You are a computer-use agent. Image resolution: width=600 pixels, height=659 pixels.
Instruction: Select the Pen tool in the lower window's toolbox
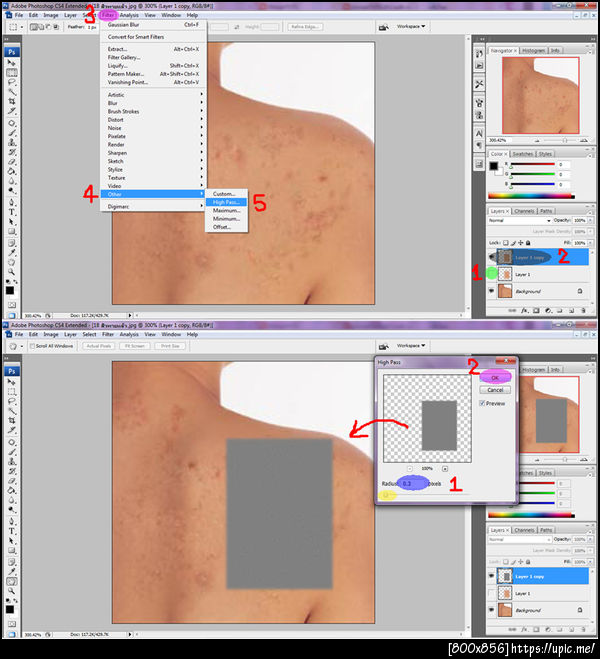tap(11, 522)
